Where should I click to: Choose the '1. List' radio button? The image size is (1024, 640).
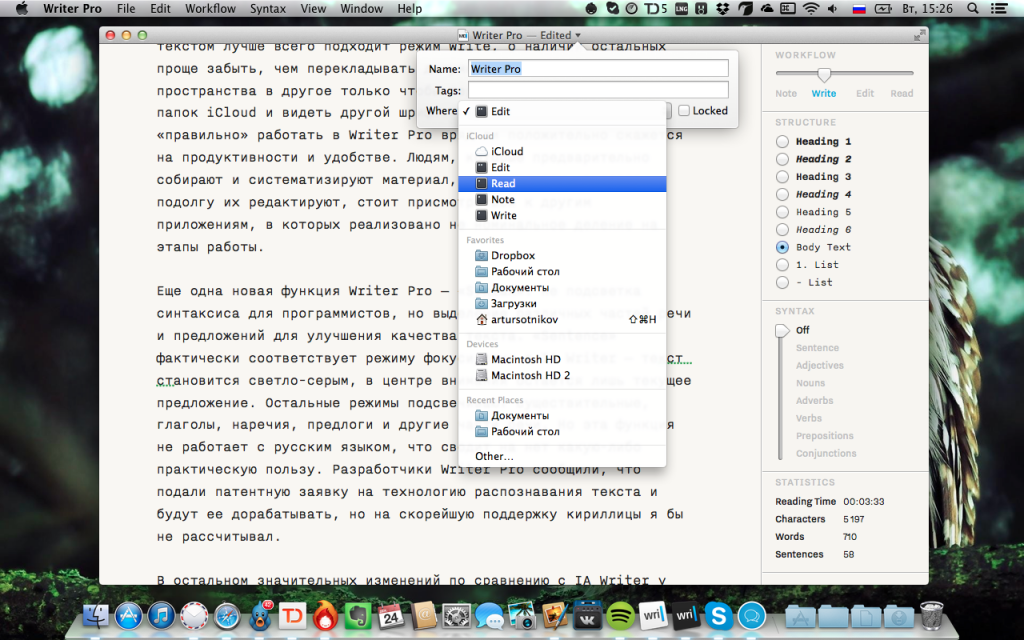782,265
